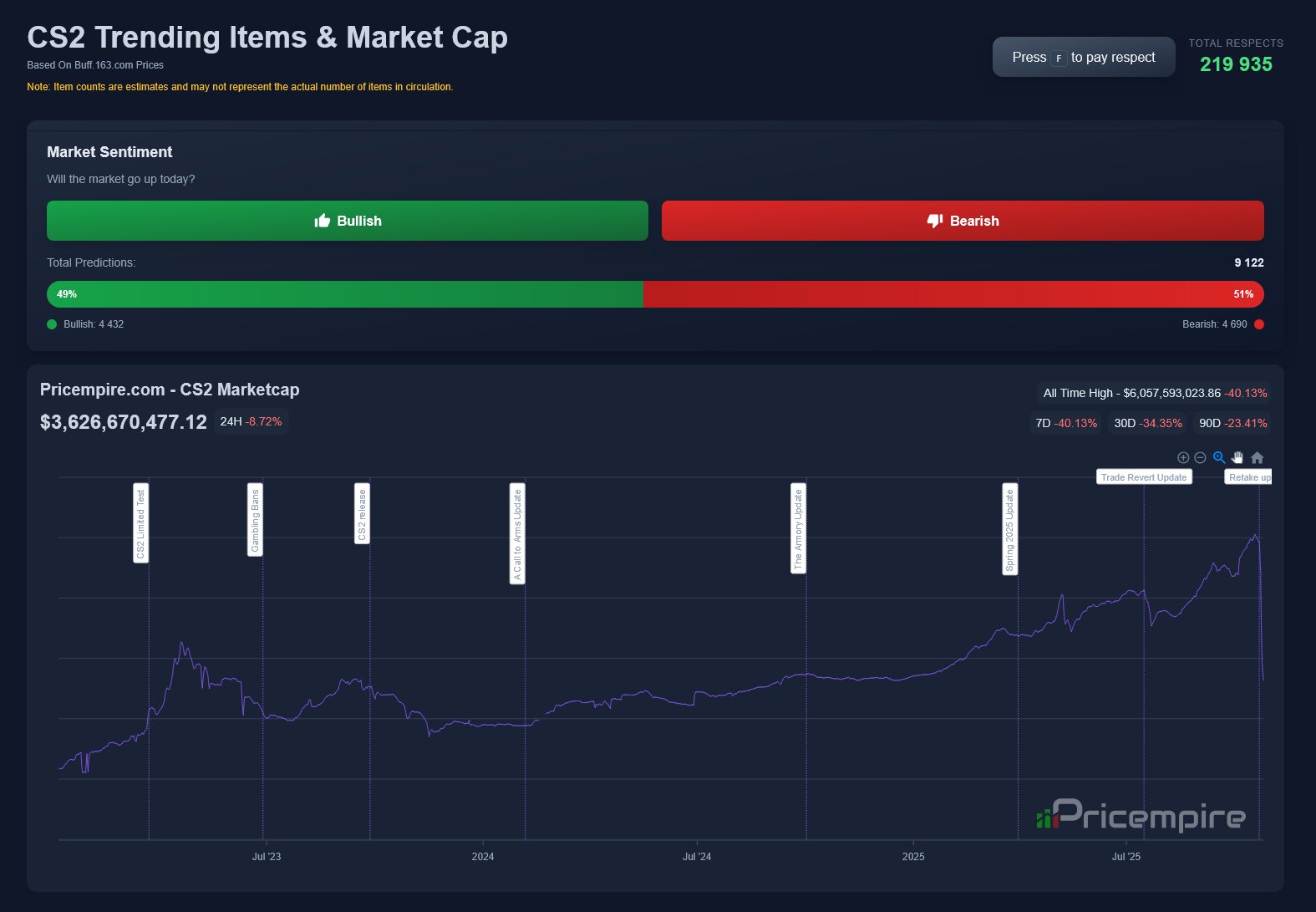Click the 24H -8.72% change badge
This screenshot has width=1316, height=912.
pyautogui.click(x=251, y=421)
